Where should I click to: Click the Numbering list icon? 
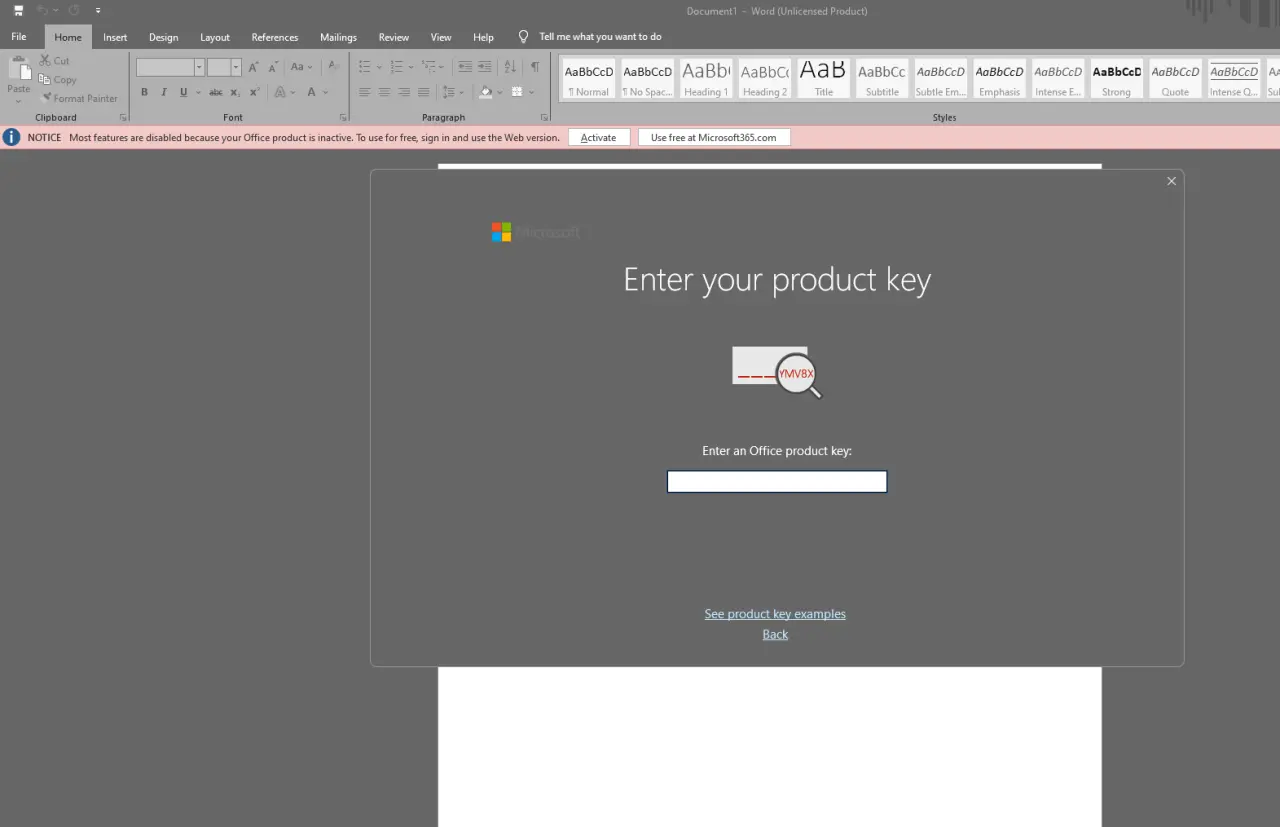396,67
